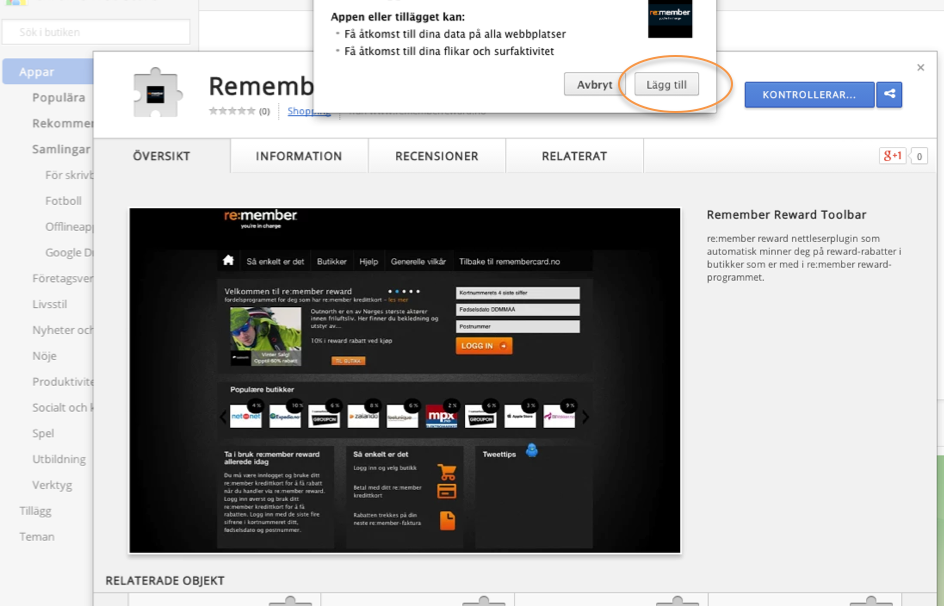Image resolution: width=944 pixels, height=606 pixels.
Task: Click the skier promo image
Action: coord(266,336)
